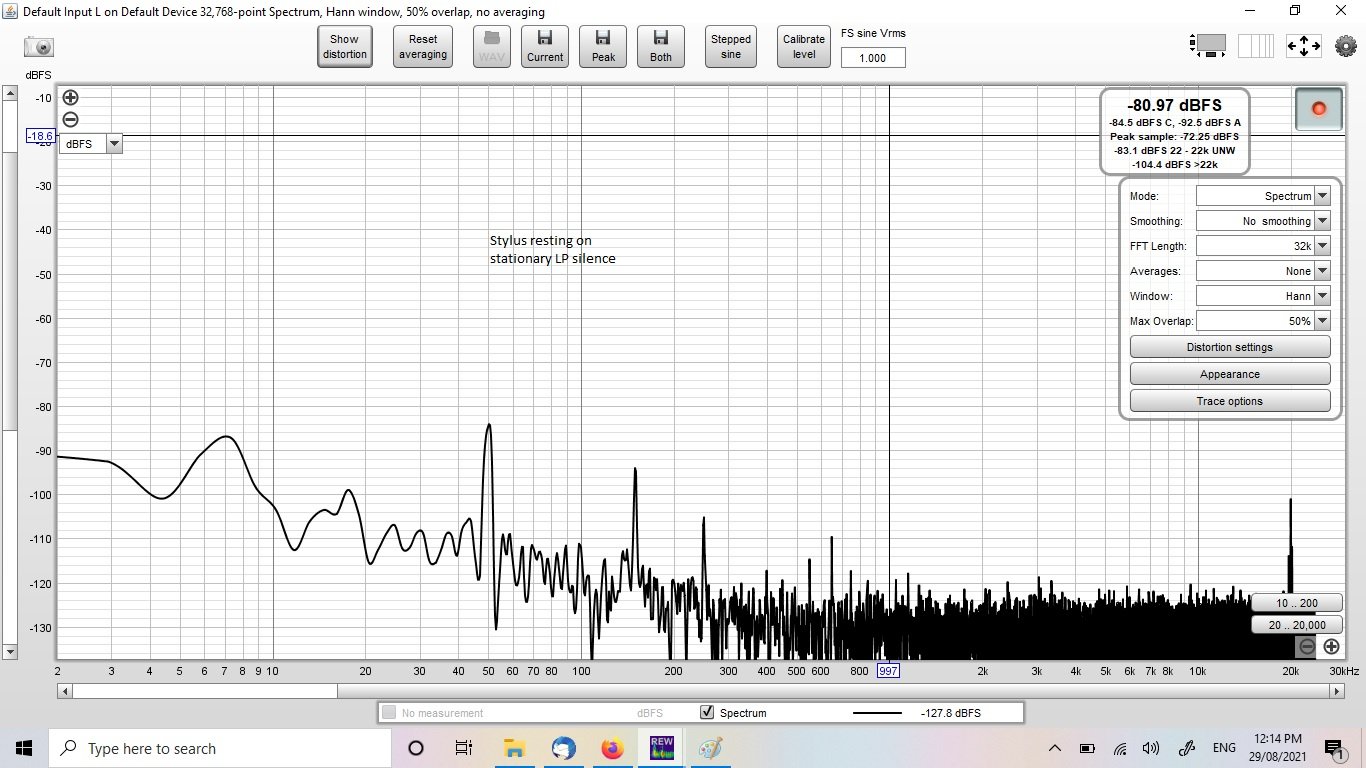Toggle the Show distortion button
The height and width of the screenshot is (768, 1366).
tap(345, 47)
